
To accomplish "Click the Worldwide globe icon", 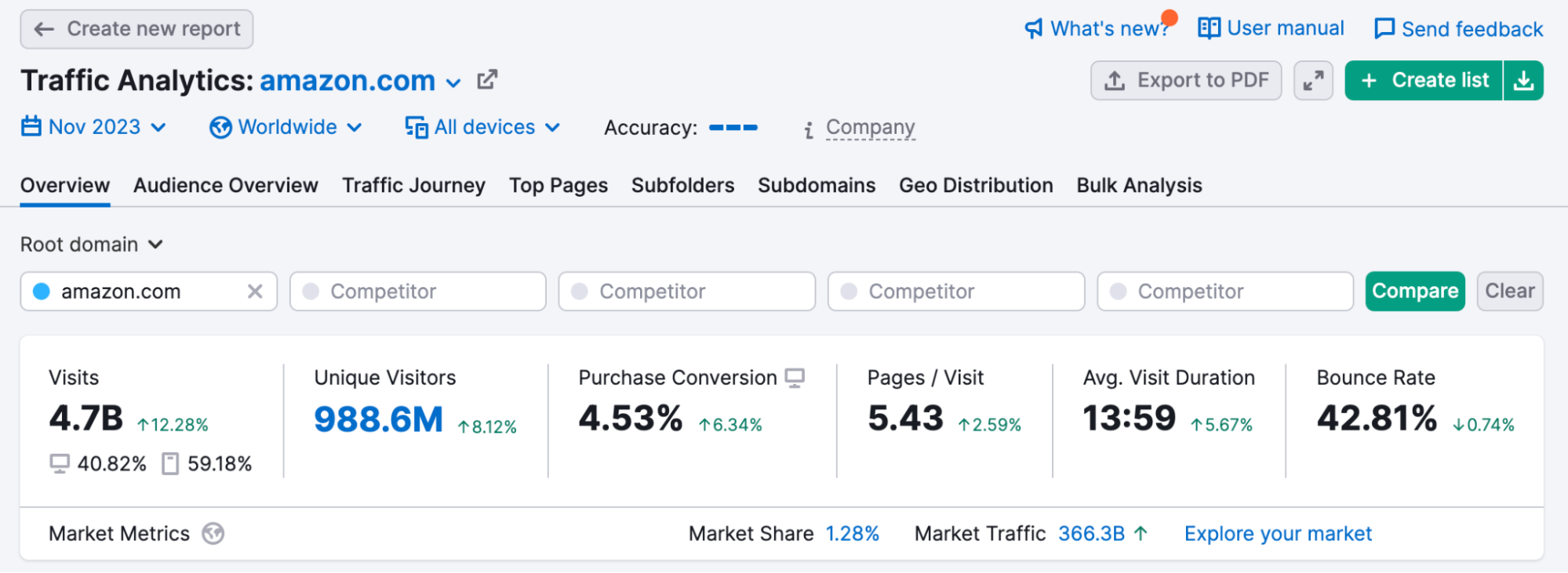I will tap(220, 127).
